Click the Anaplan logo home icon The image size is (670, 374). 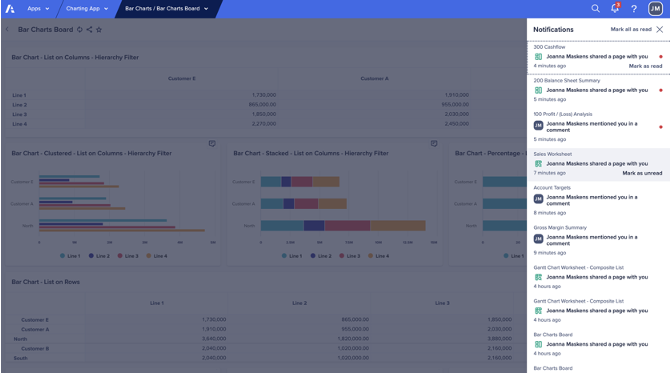click(x=10, y=9)
